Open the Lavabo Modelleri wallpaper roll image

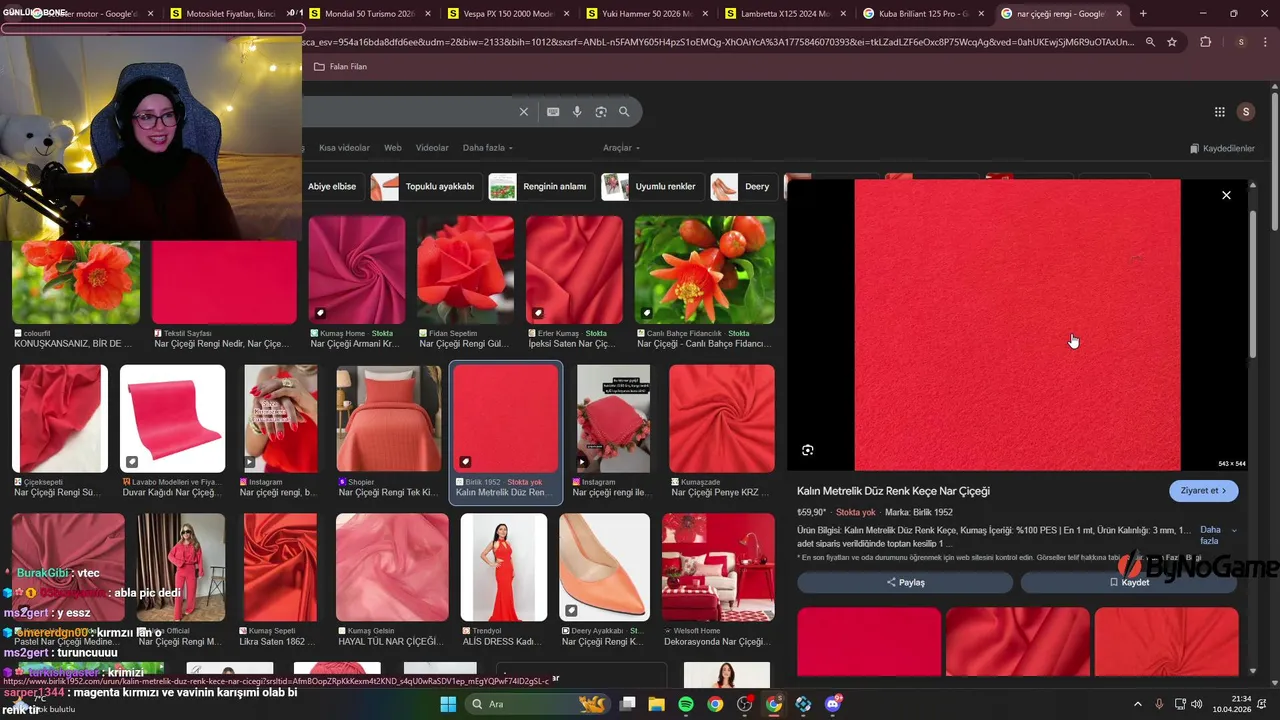tap(173, 418)
